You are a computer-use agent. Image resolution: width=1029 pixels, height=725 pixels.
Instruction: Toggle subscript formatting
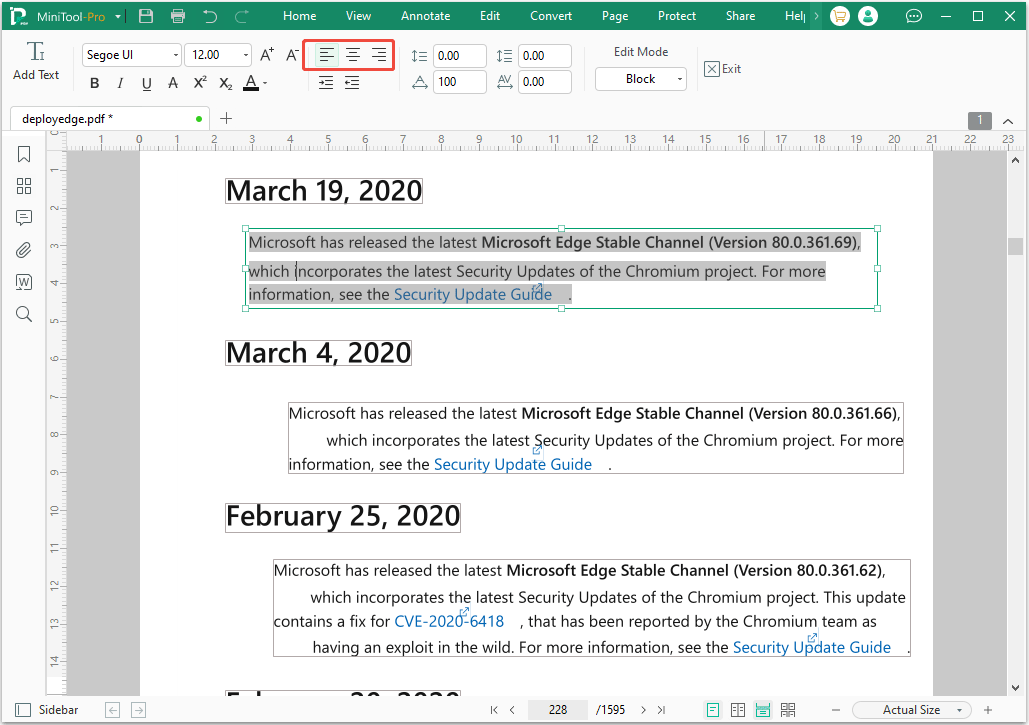pyautogui.click(x=226, y=83)
